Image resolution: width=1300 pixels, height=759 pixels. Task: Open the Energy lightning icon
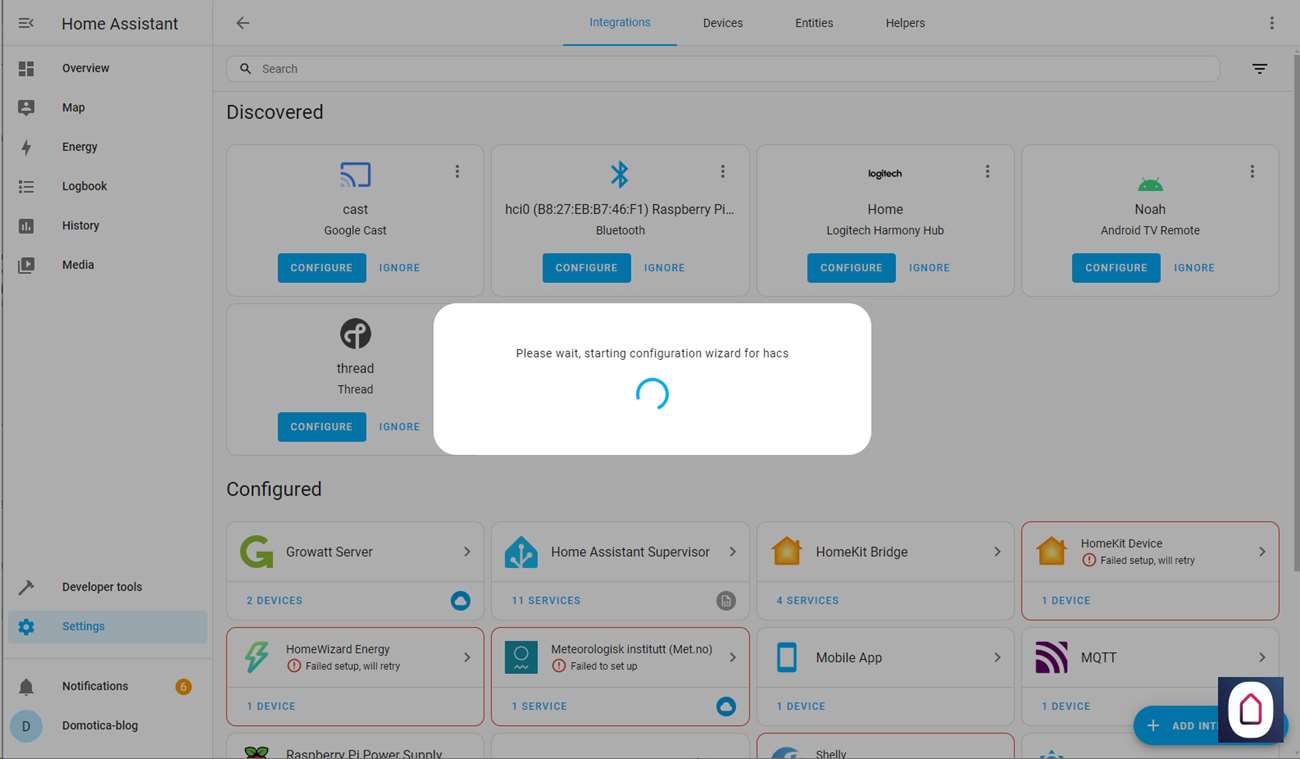pos(26,147)
